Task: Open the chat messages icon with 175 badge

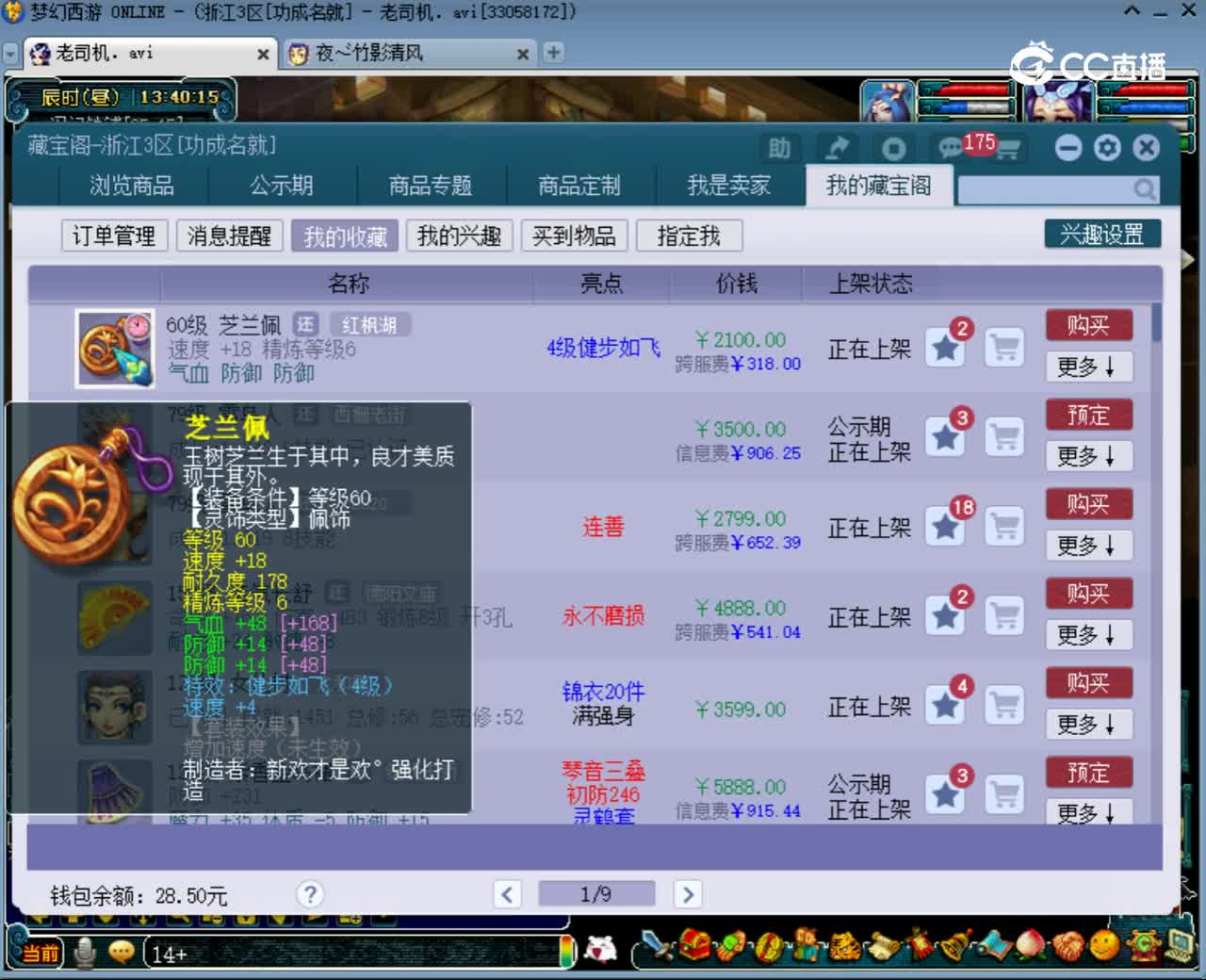Action: tap(952, 148)
